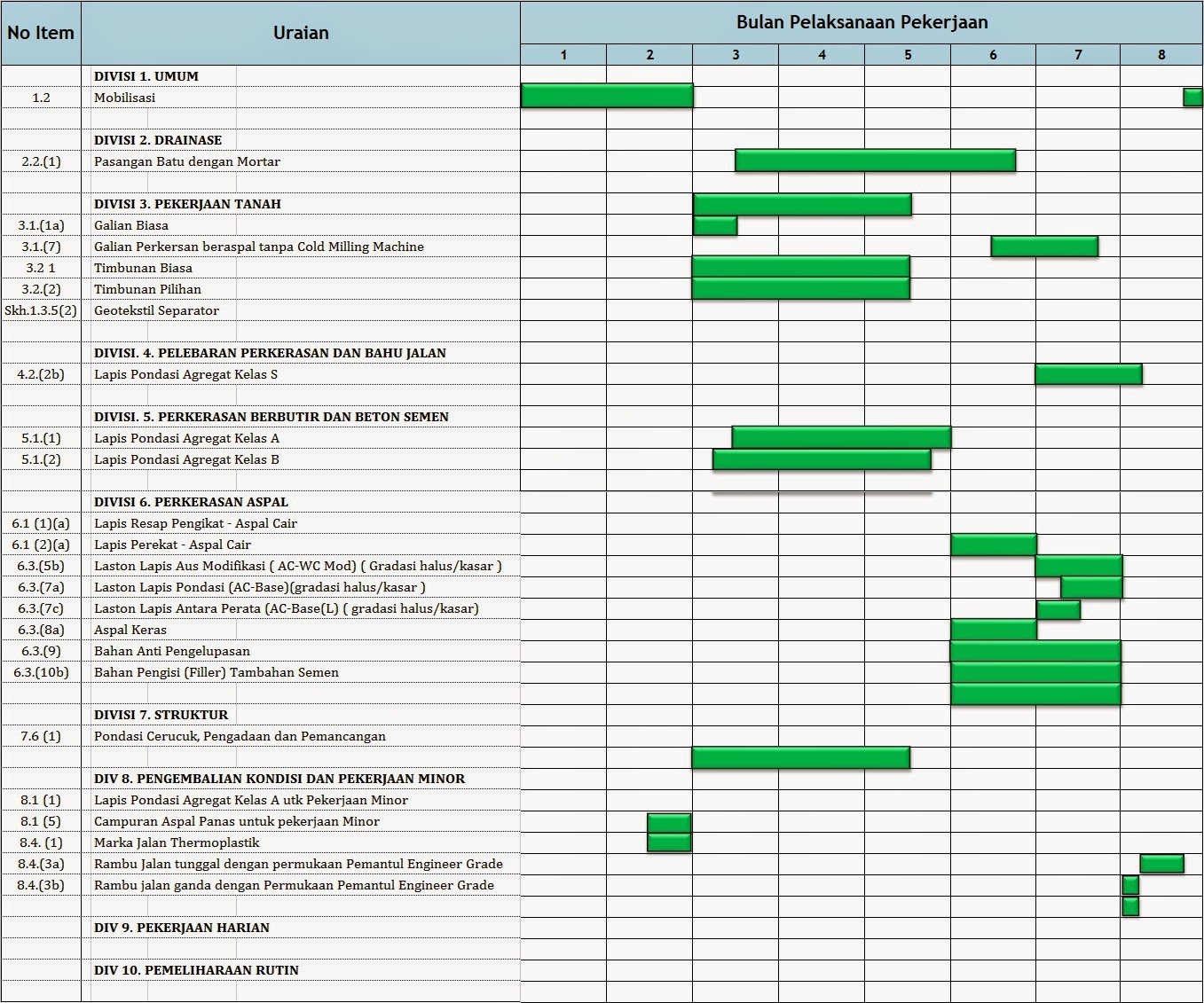Click the Bahan Anti Pengelupasan bar

click(1035, 651)
